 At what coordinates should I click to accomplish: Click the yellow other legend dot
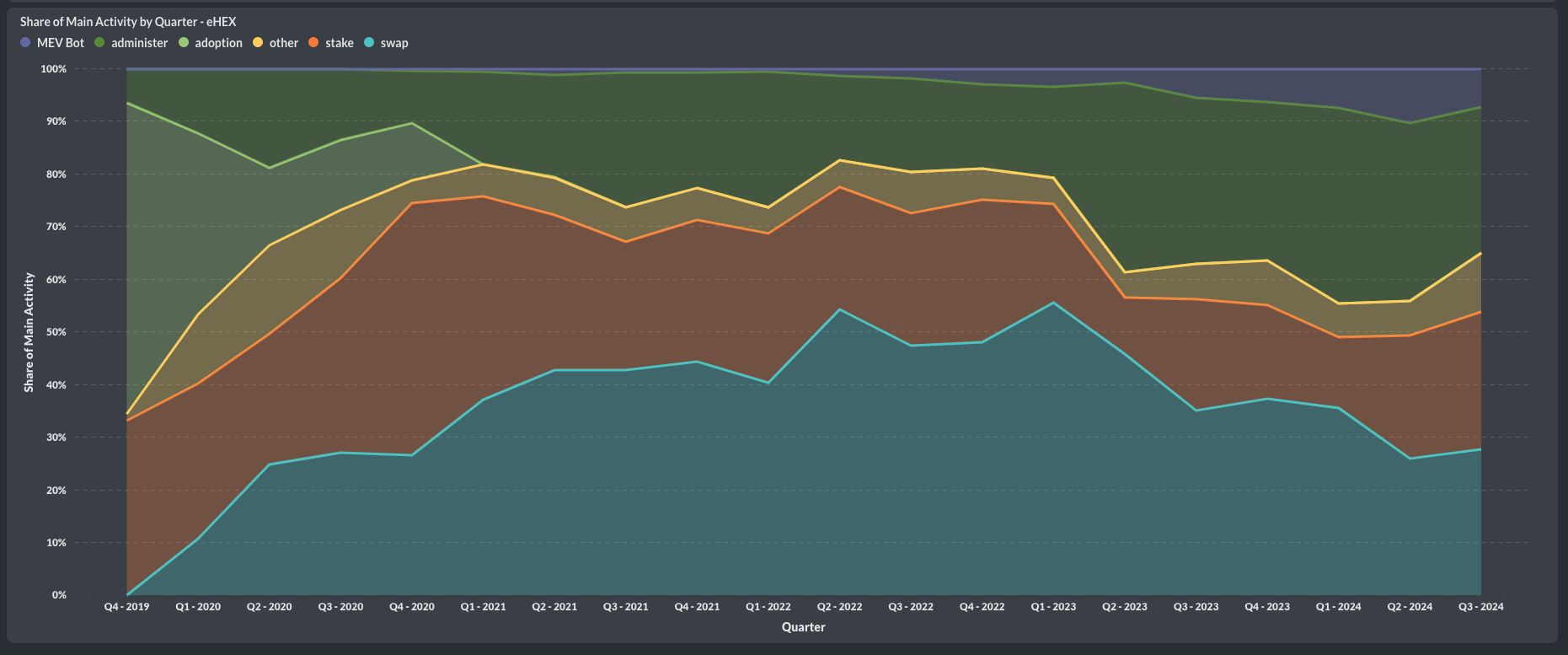[x=257, y=42]
